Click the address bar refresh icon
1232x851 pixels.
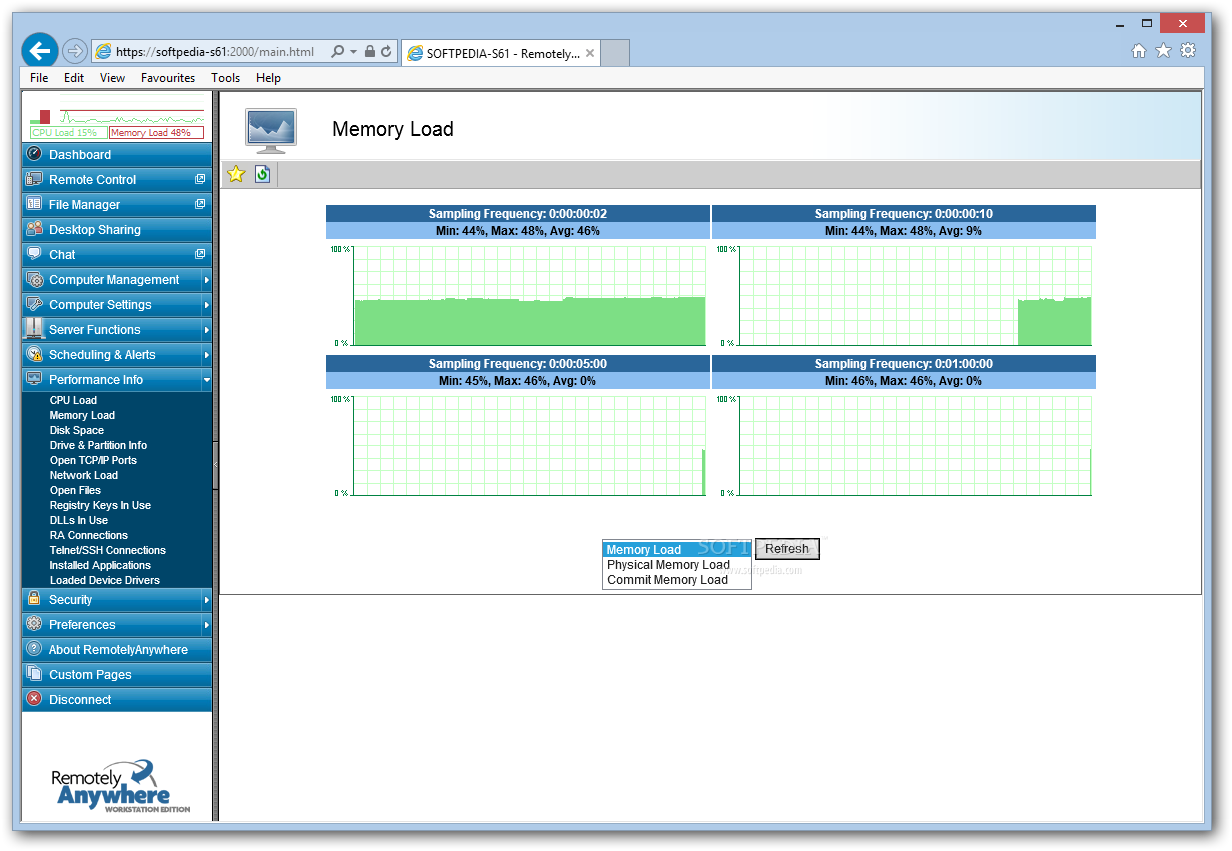[x=386, y=52]
